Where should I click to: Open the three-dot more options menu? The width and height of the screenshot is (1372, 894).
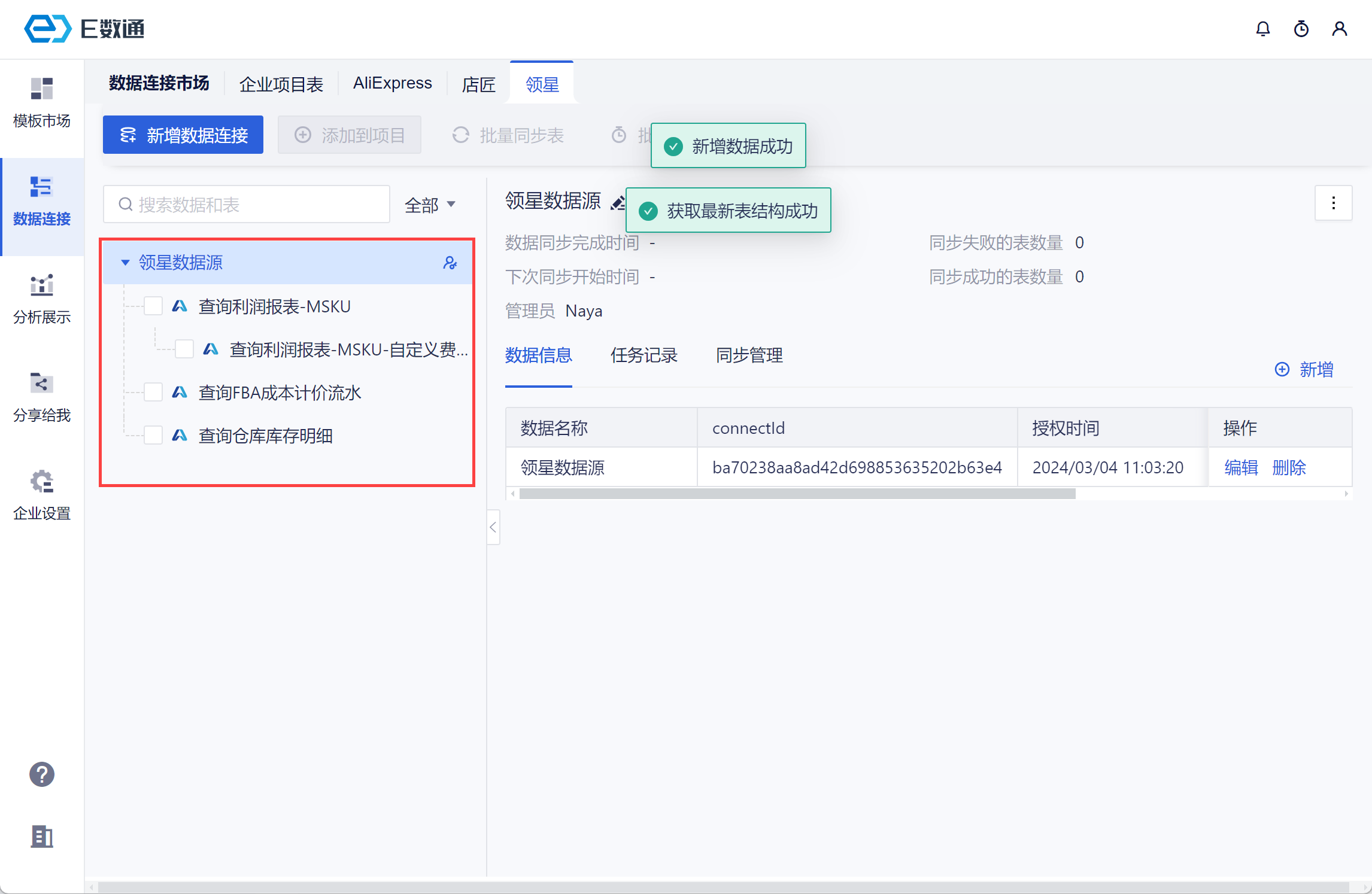tap(1333, 203)
